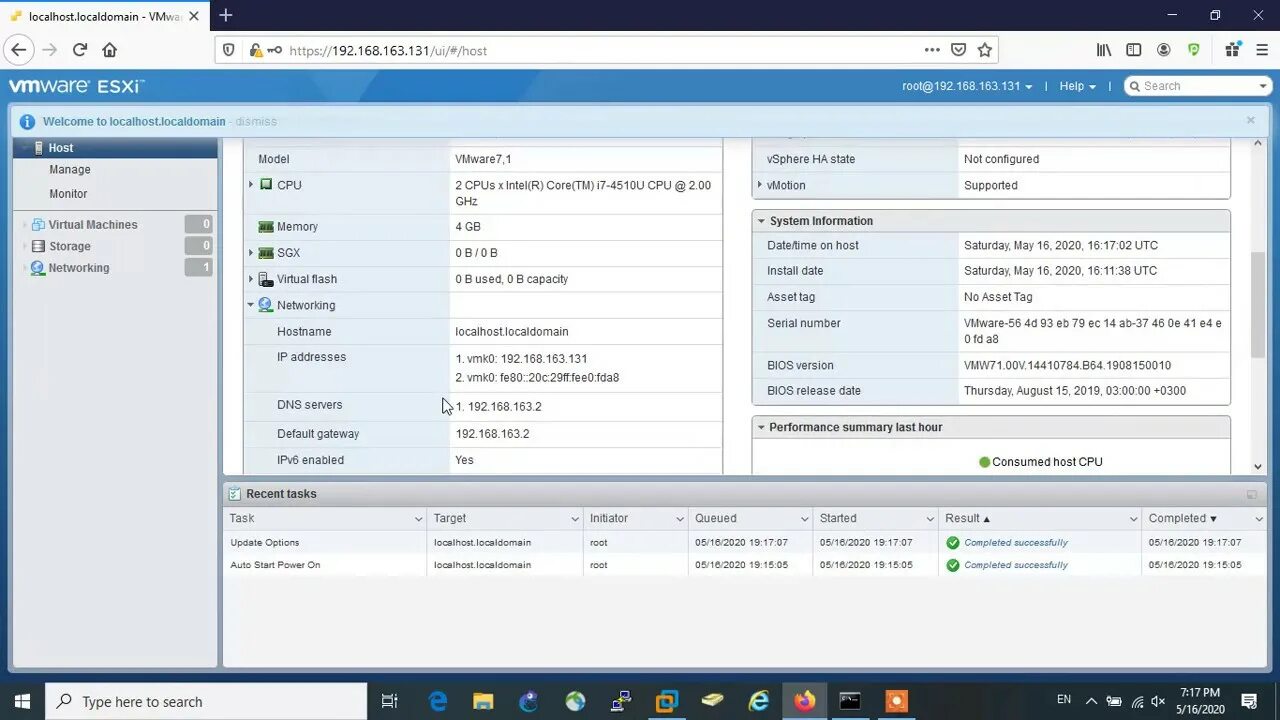Collapse the System Information panel
This screenshot has width=1280, height=720.
point(761,221)
